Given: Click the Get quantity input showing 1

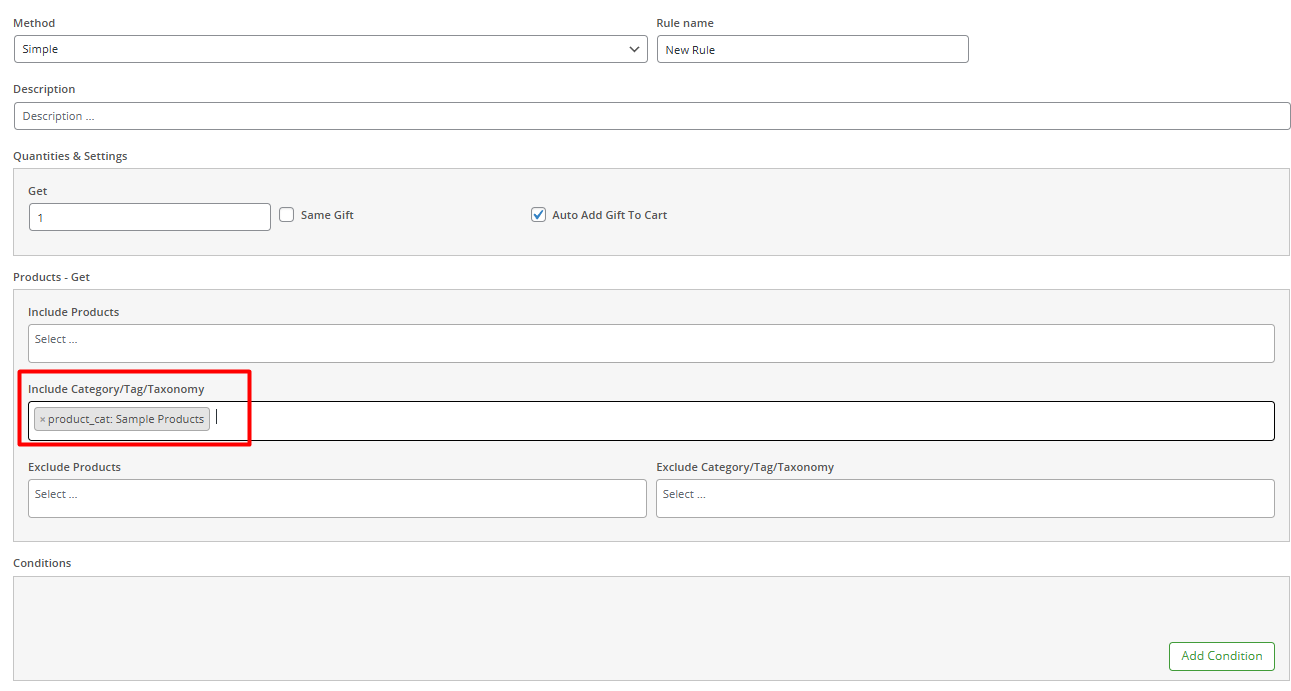Looking at the screenshot, I should tap(150, 217).
